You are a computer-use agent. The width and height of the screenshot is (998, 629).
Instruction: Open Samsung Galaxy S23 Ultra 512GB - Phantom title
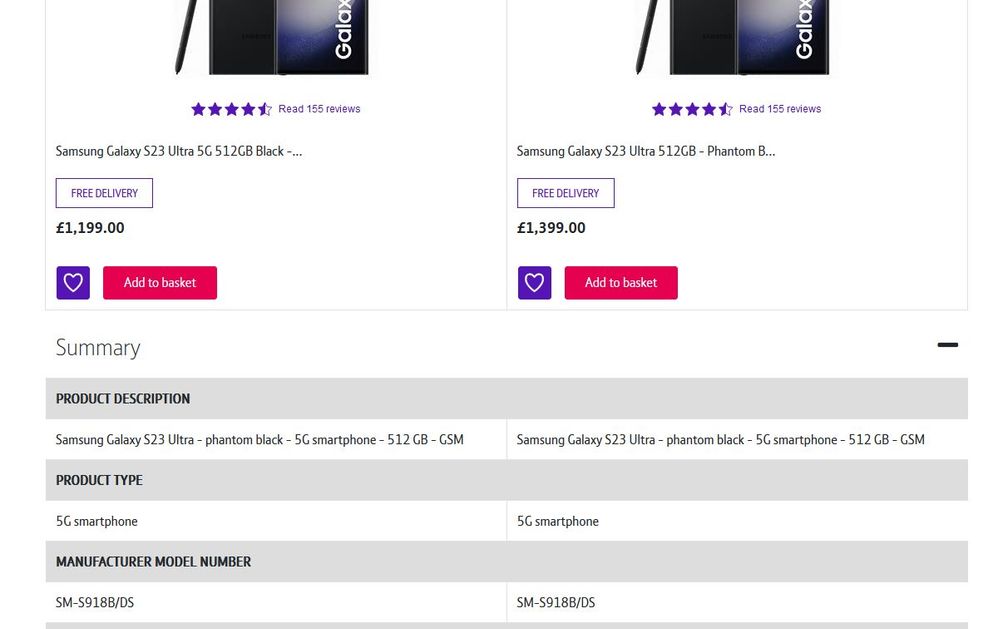(x=646, y=151)
